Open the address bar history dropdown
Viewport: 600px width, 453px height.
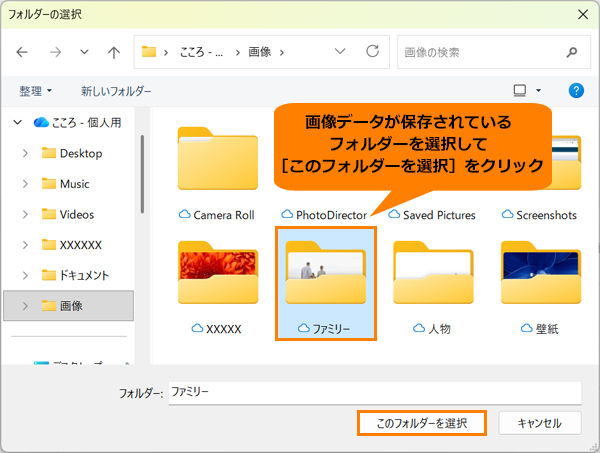click(x=343, y=51)
